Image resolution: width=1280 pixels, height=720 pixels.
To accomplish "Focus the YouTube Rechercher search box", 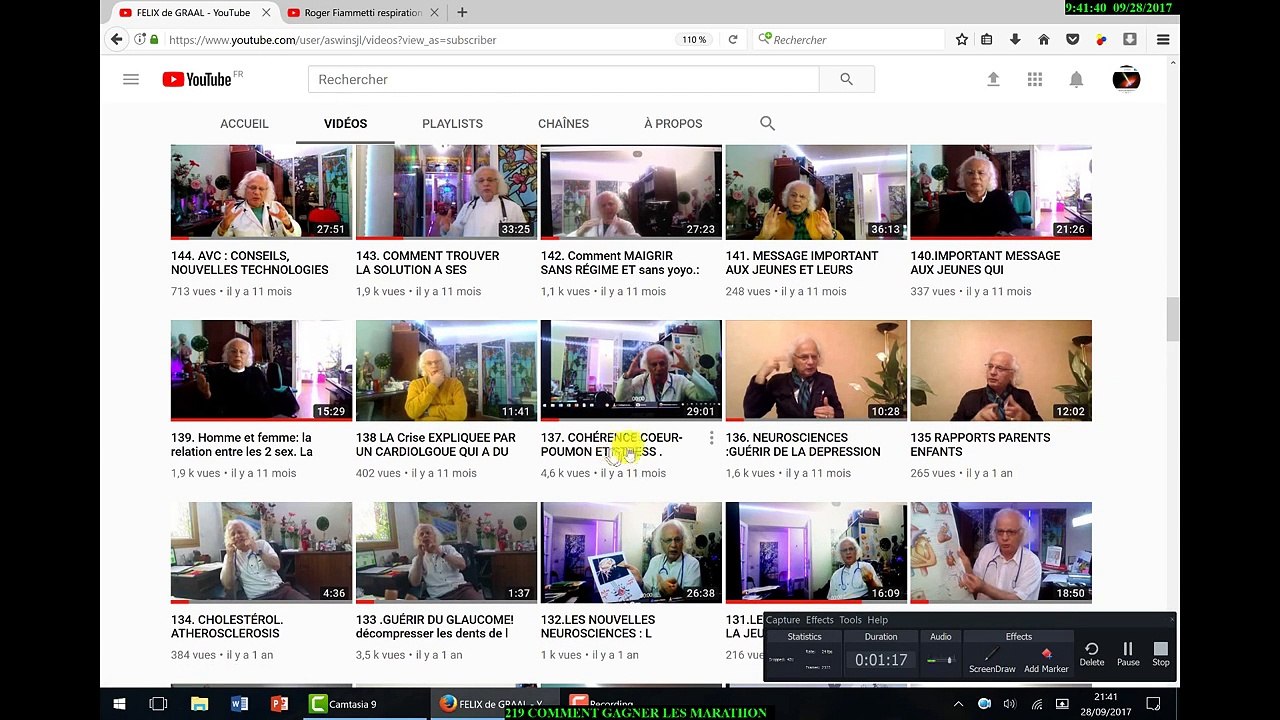I will pyautogui.click(x=563, y=79).
